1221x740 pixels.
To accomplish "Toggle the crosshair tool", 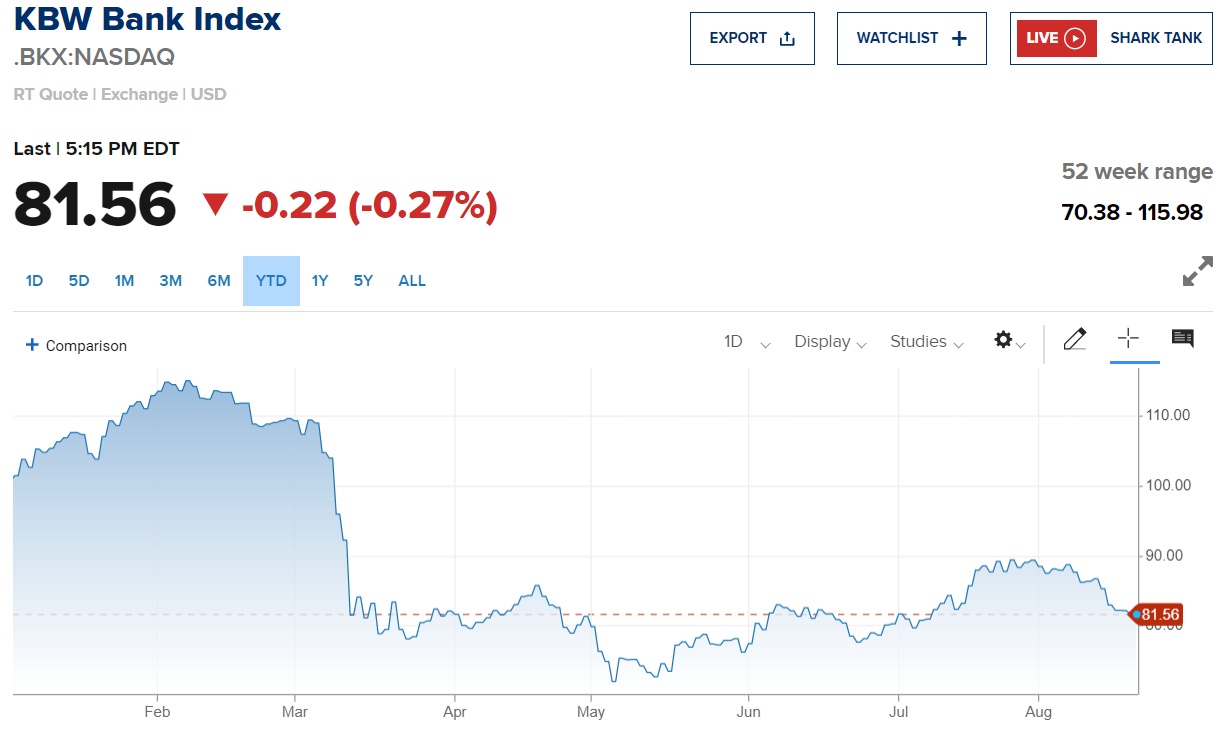I will [x=1128, y=338].
